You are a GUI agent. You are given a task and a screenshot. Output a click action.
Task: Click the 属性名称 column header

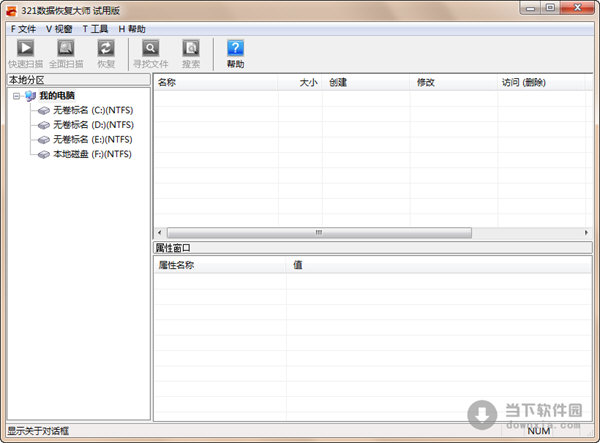tap(220, 265)
